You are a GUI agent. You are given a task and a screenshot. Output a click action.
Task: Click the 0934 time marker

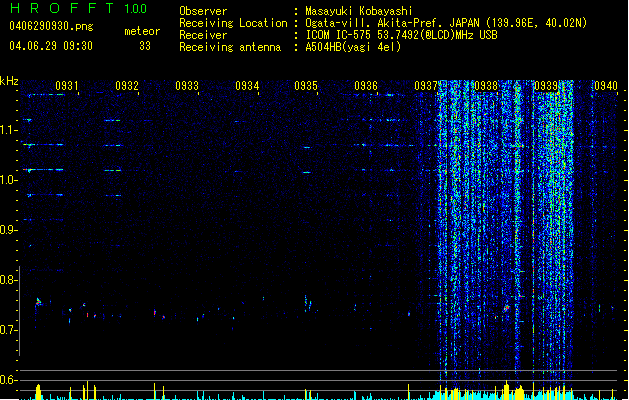click(247, 85)
